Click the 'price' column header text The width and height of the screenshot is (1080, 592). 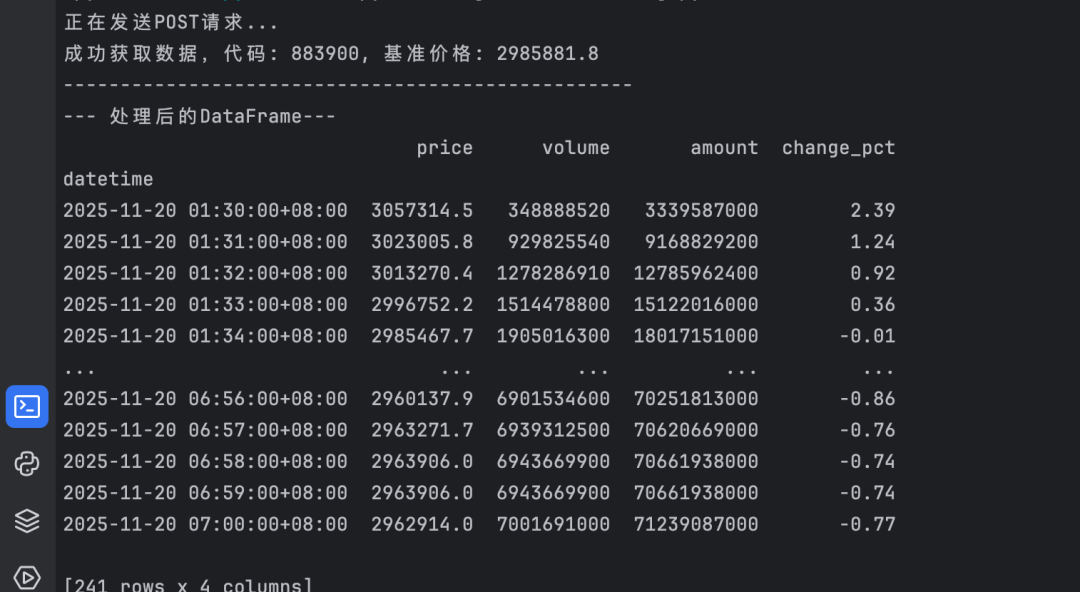point(445,148)
